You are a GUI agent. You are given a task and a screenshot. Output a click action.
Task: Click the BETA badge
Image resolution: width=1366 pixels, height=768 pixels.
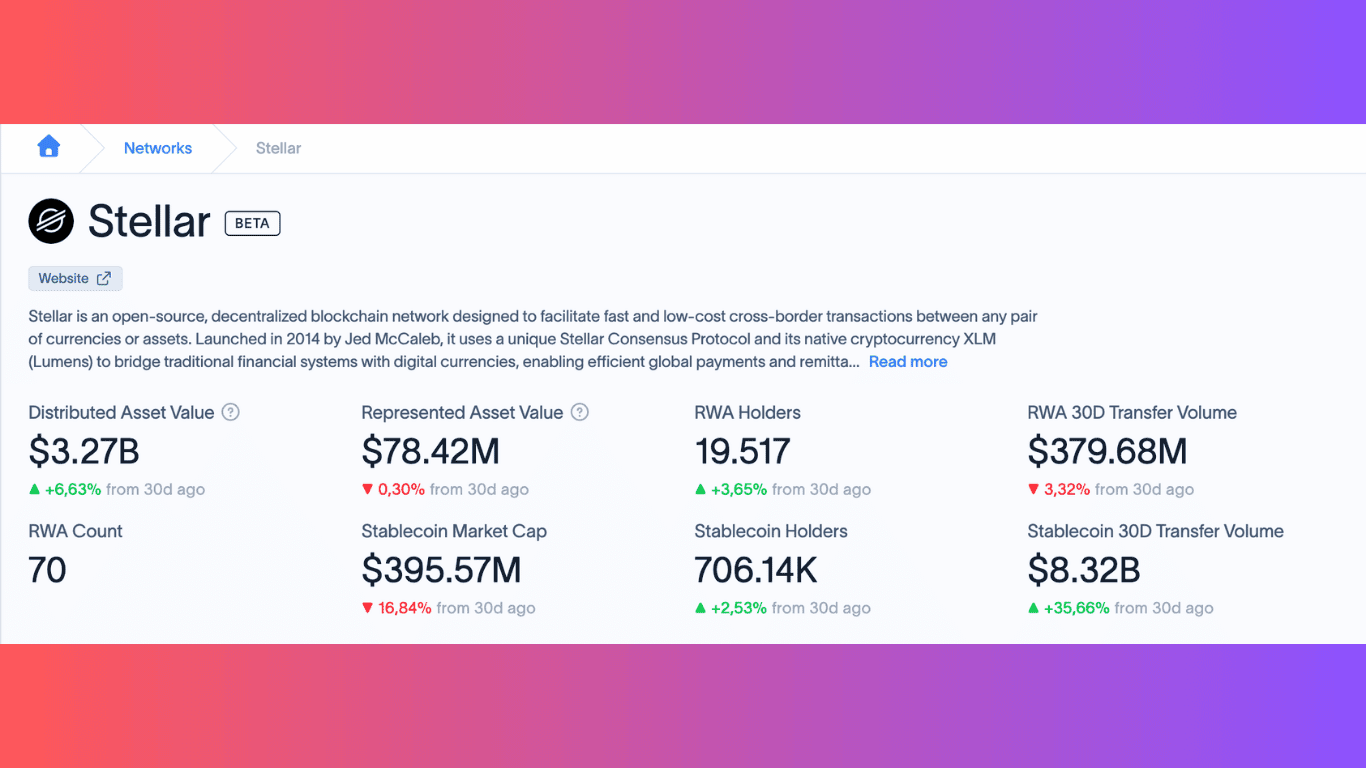[x=252, y=223]
